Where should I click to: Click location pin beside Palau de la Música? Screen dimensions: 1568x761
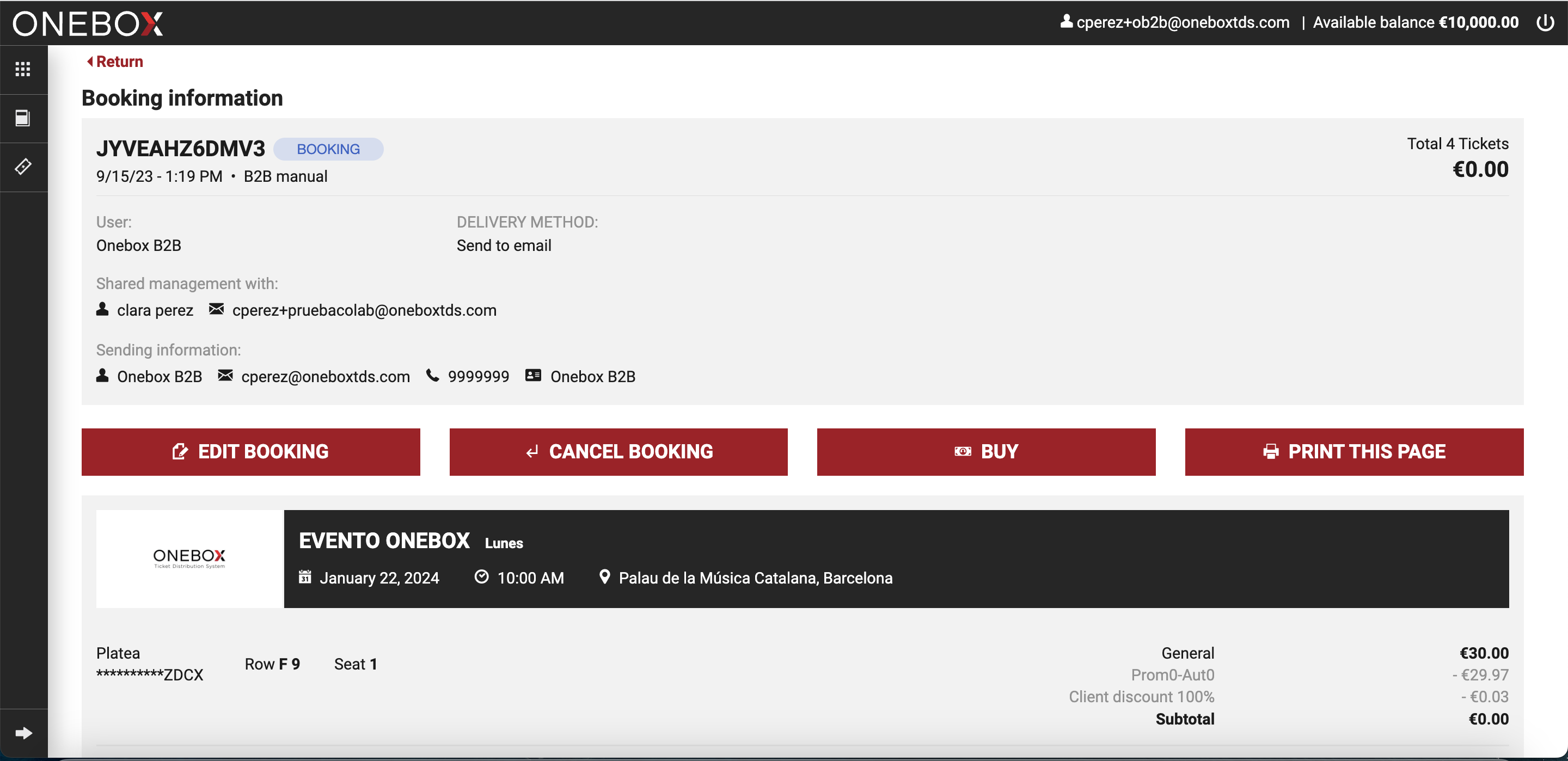coord(604,576)
